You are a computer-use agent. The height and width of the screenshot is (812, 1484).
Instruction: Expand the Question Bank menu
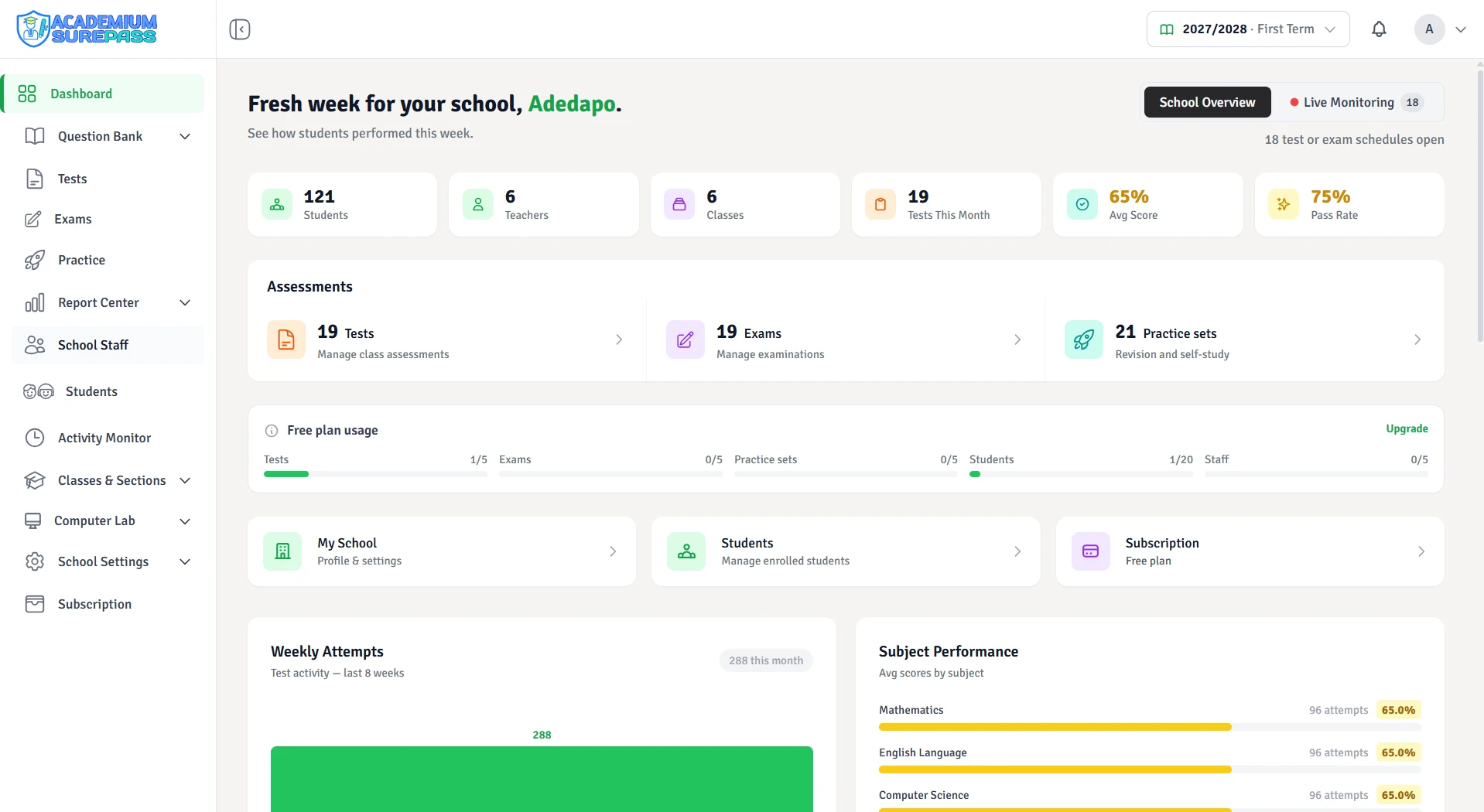pos(108,136)
